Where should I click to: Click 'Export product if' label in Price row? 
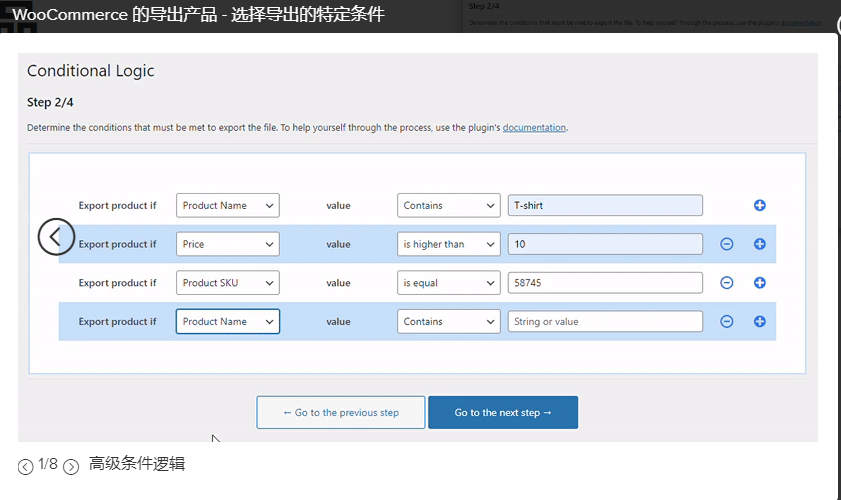point(117,244)
